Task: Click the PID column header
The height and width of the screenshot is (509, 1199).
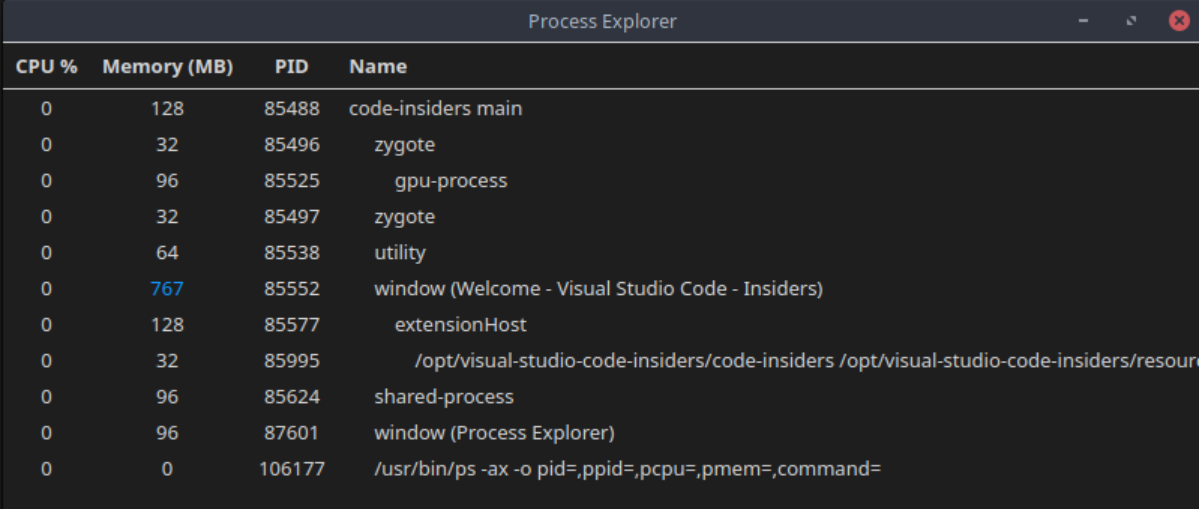Action: [291, 66]
